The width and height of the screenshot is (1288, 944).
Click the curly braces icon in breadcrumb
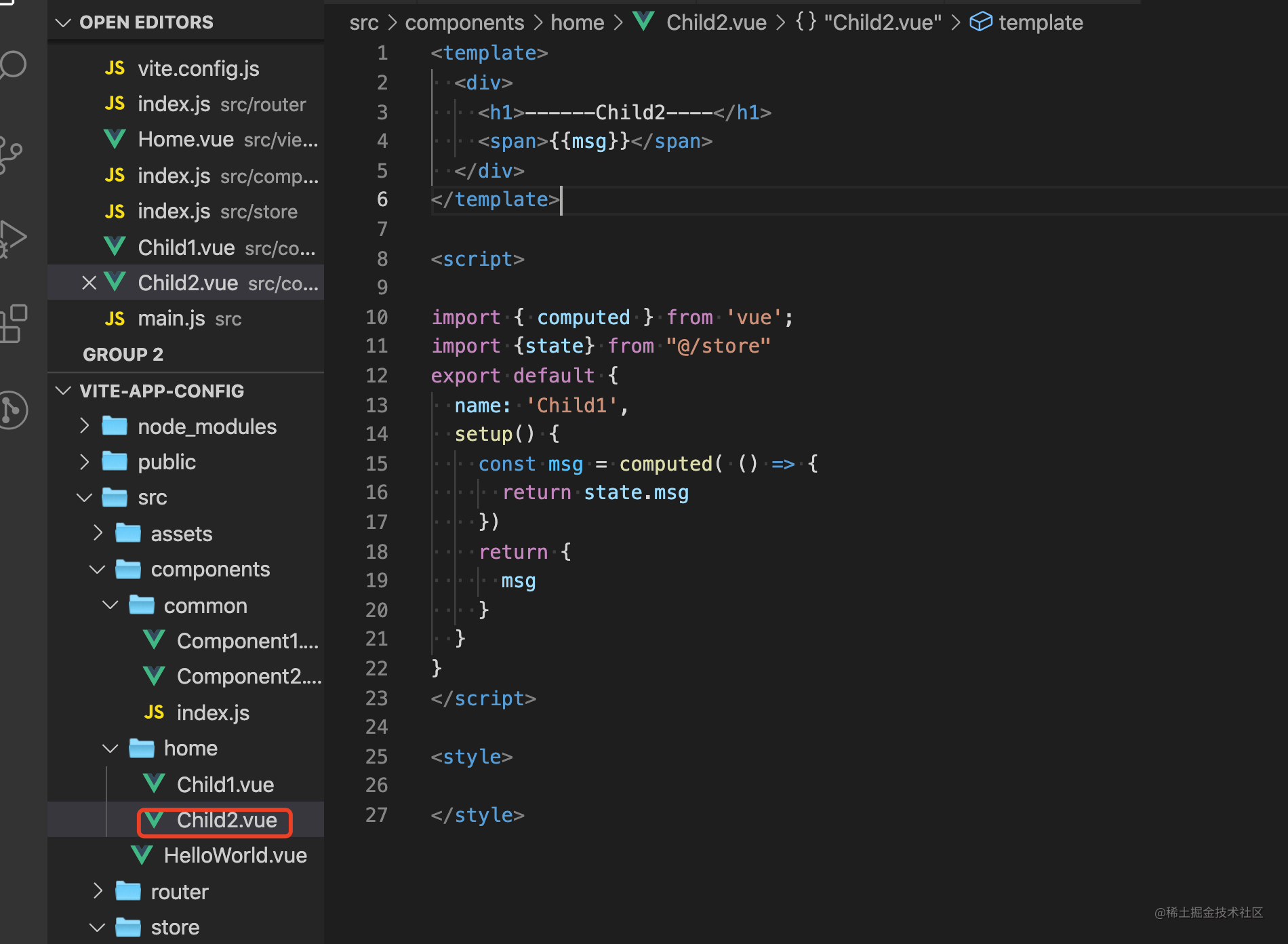pos(806,22)
